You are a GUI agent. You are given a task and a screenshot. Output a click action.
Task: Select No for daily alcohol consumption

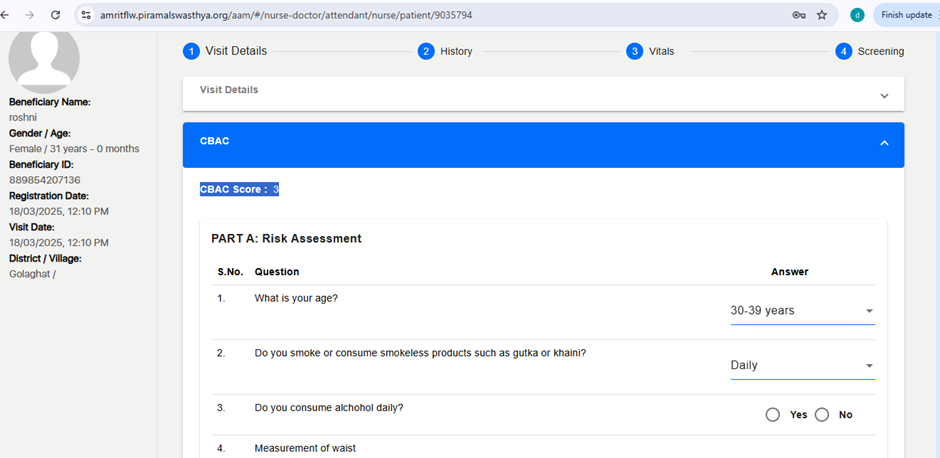click(822, 415)
